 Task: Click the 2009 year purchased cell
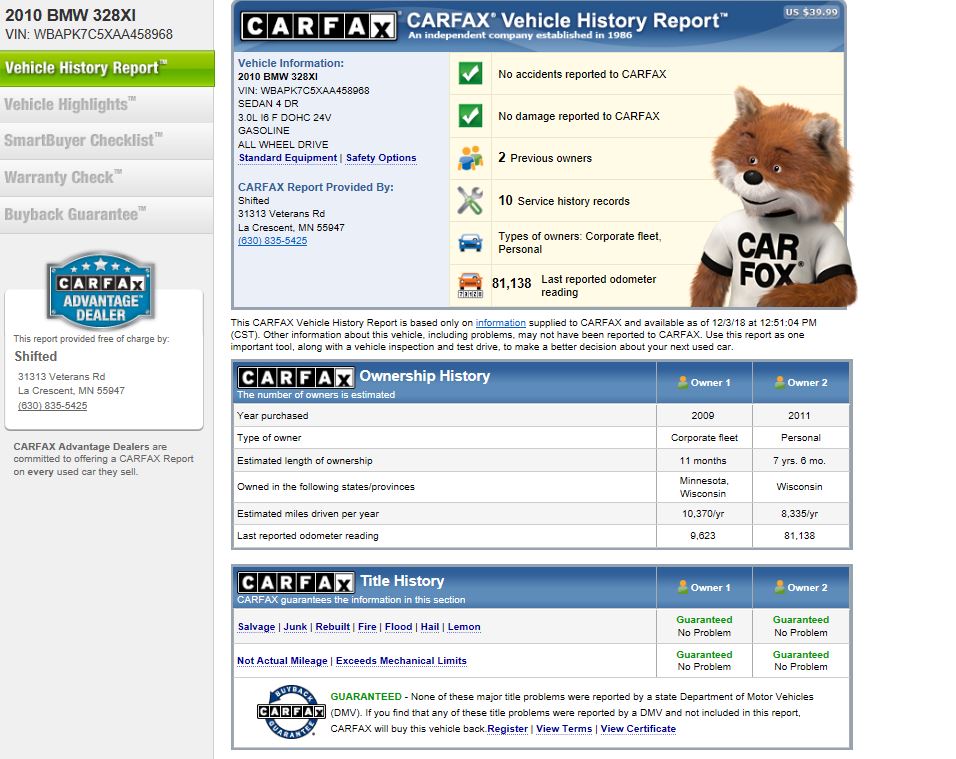[x=703, y=416]
